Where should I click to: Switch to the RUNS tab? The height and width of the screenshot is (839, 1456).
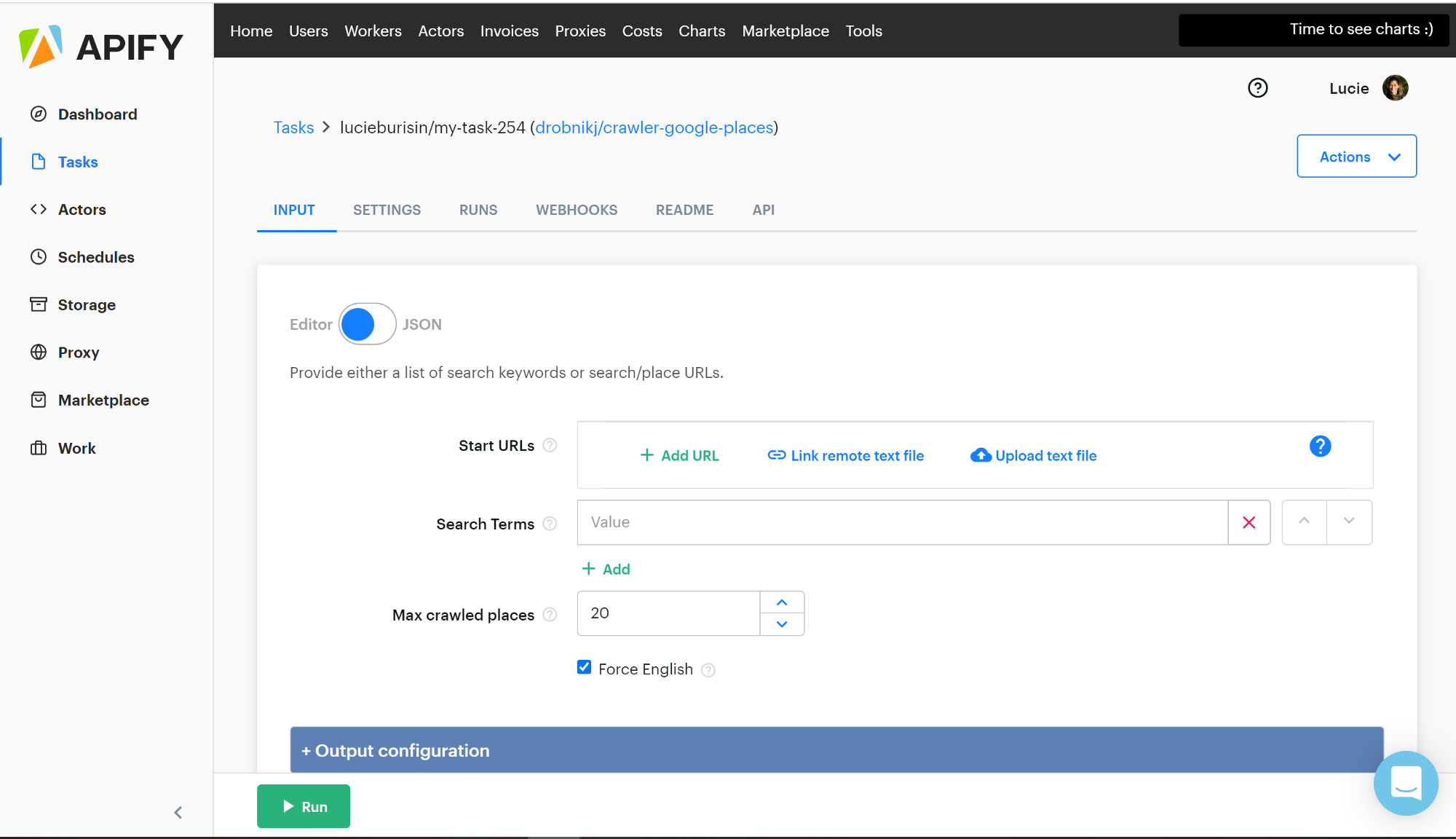pos(478,210)
